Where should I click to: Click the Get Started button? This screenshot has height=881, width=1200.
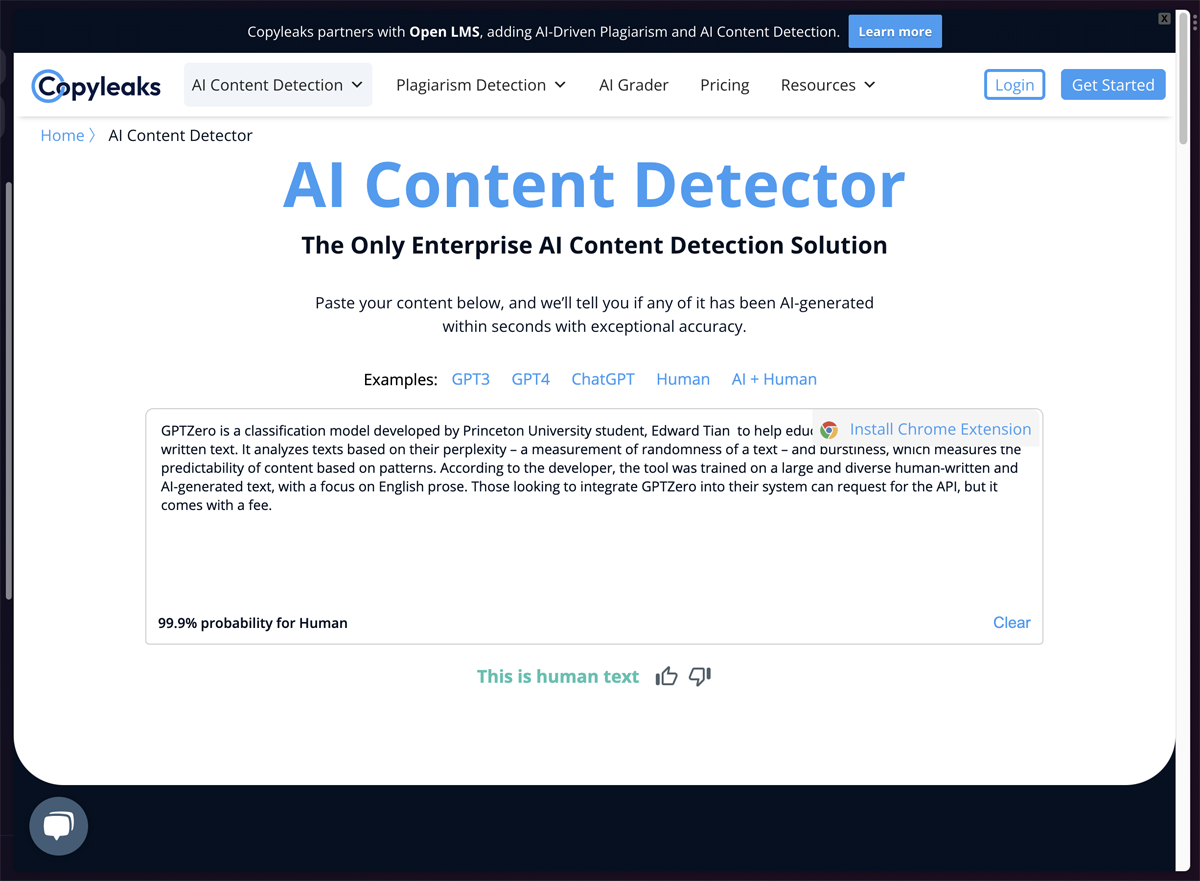coord(1112,84)
